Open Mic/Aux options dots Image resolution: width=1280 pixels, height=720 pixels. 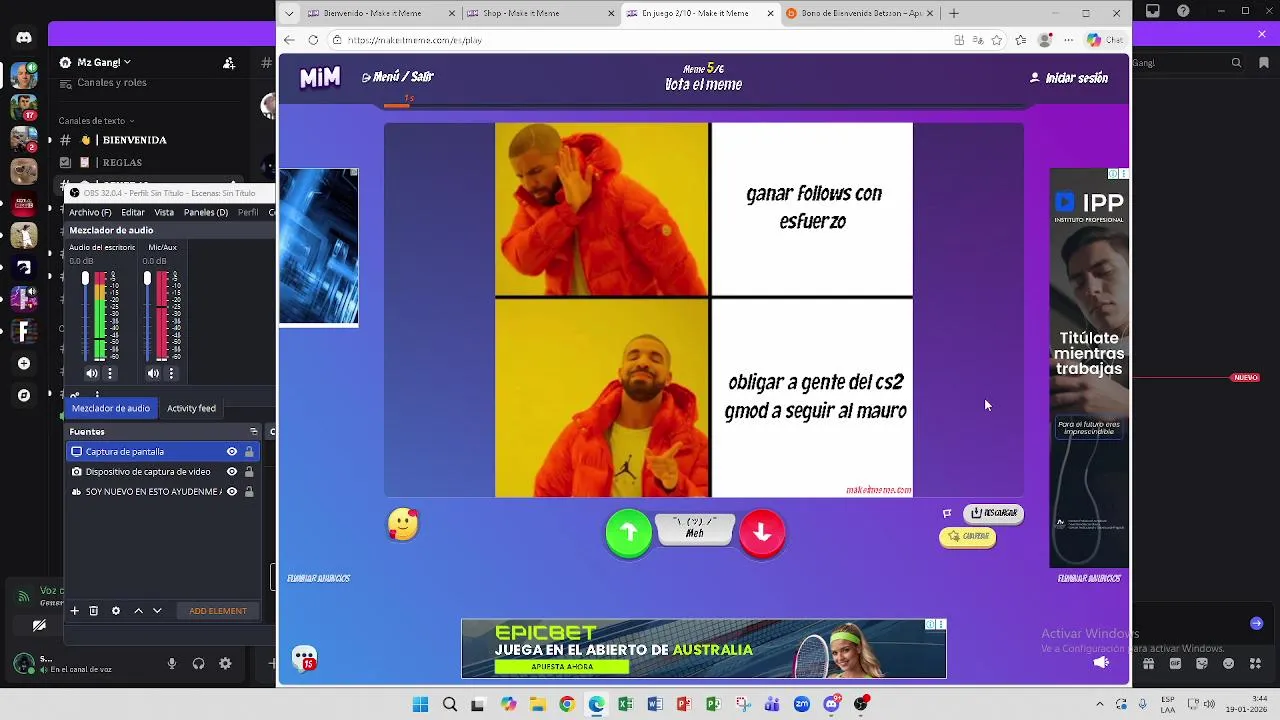tap(171, 373)
